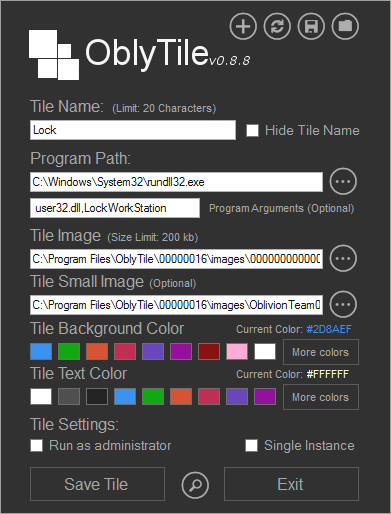Select green tile text color swatch
This screenshot has width=391, height=514.
tap(153, 397)
